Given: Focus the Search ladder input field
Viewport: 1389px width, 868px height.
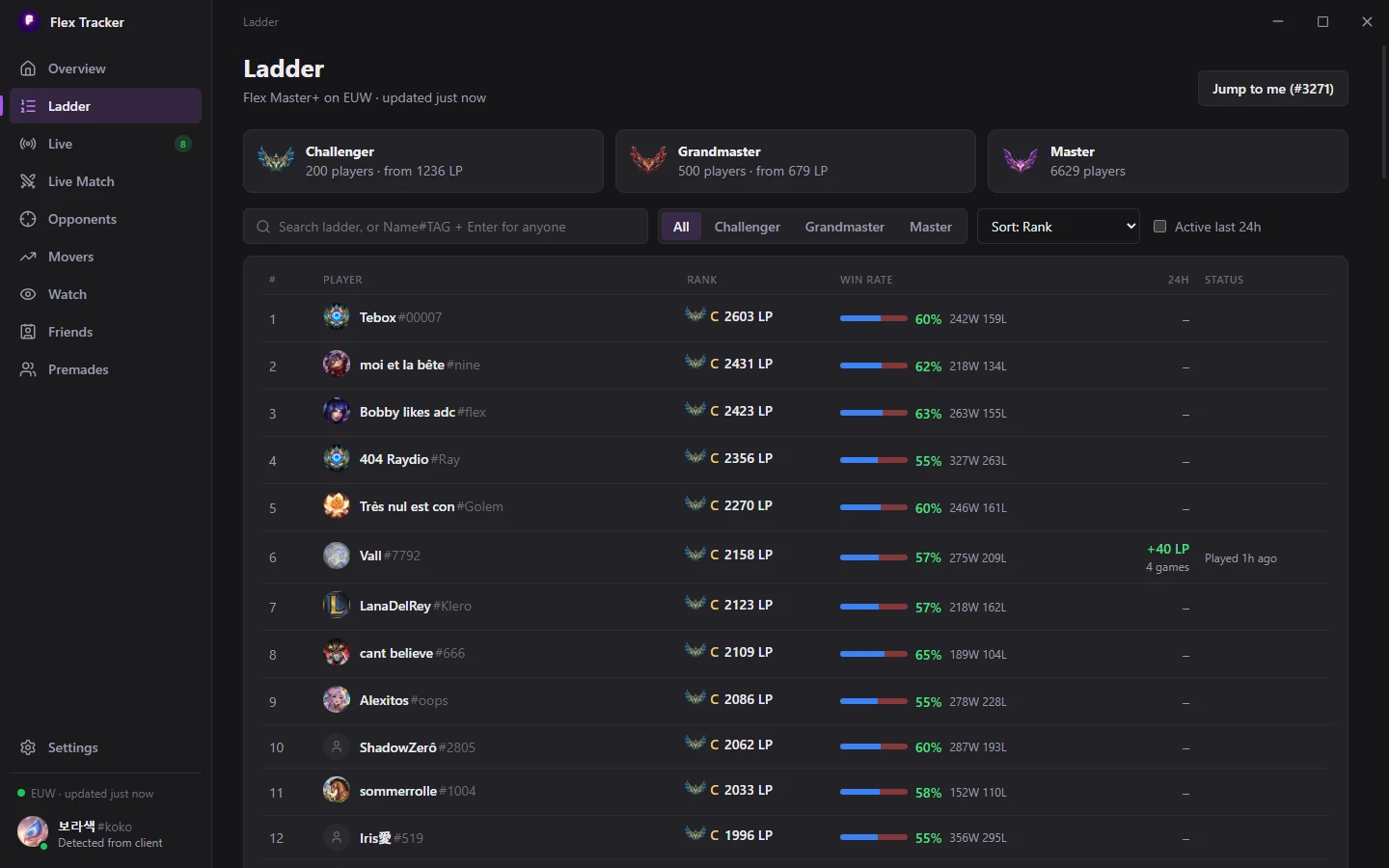Looking at the screenshot, I should (x=446, y=227).
